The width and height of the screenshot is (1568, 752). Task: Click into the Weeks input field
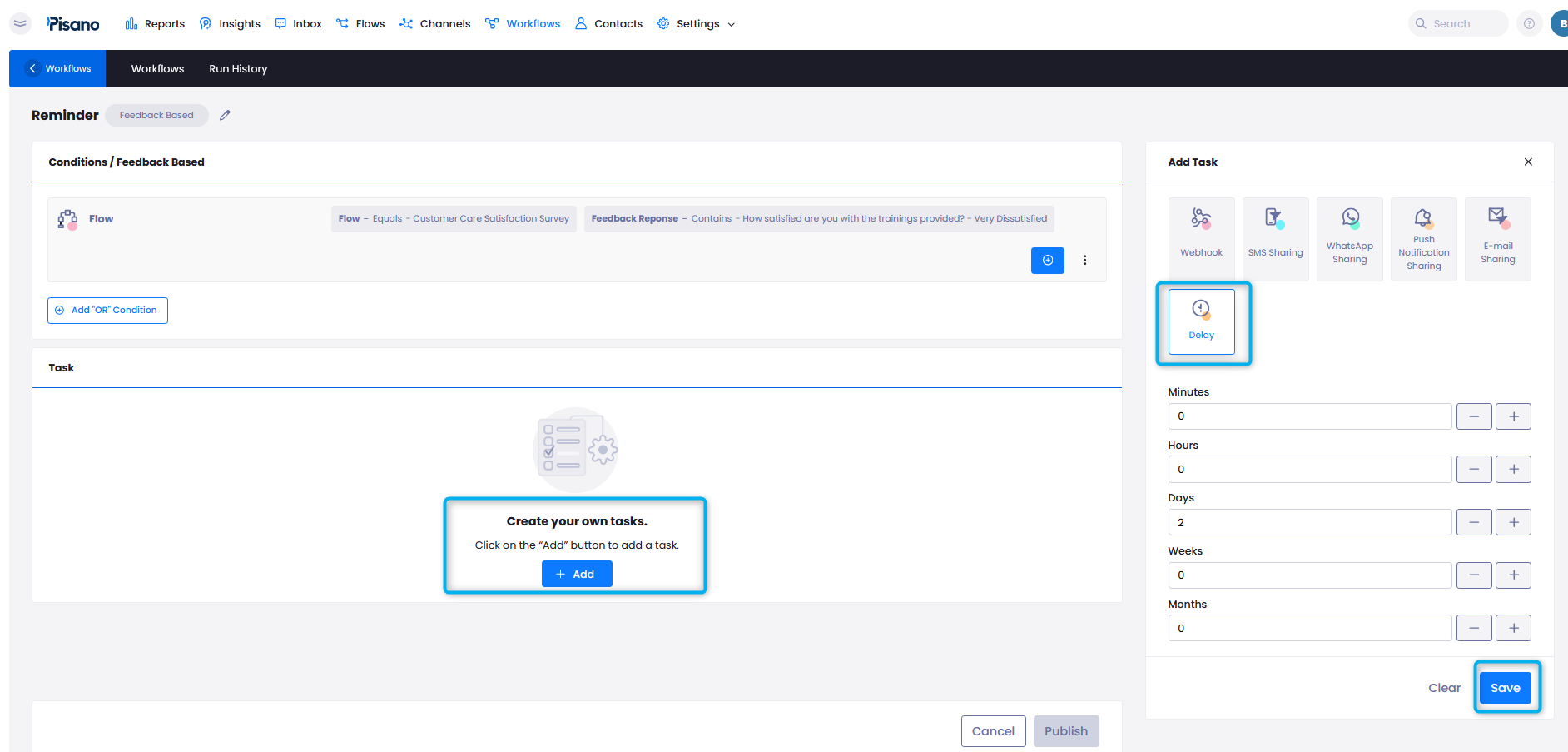click(x=1309, y=575)
